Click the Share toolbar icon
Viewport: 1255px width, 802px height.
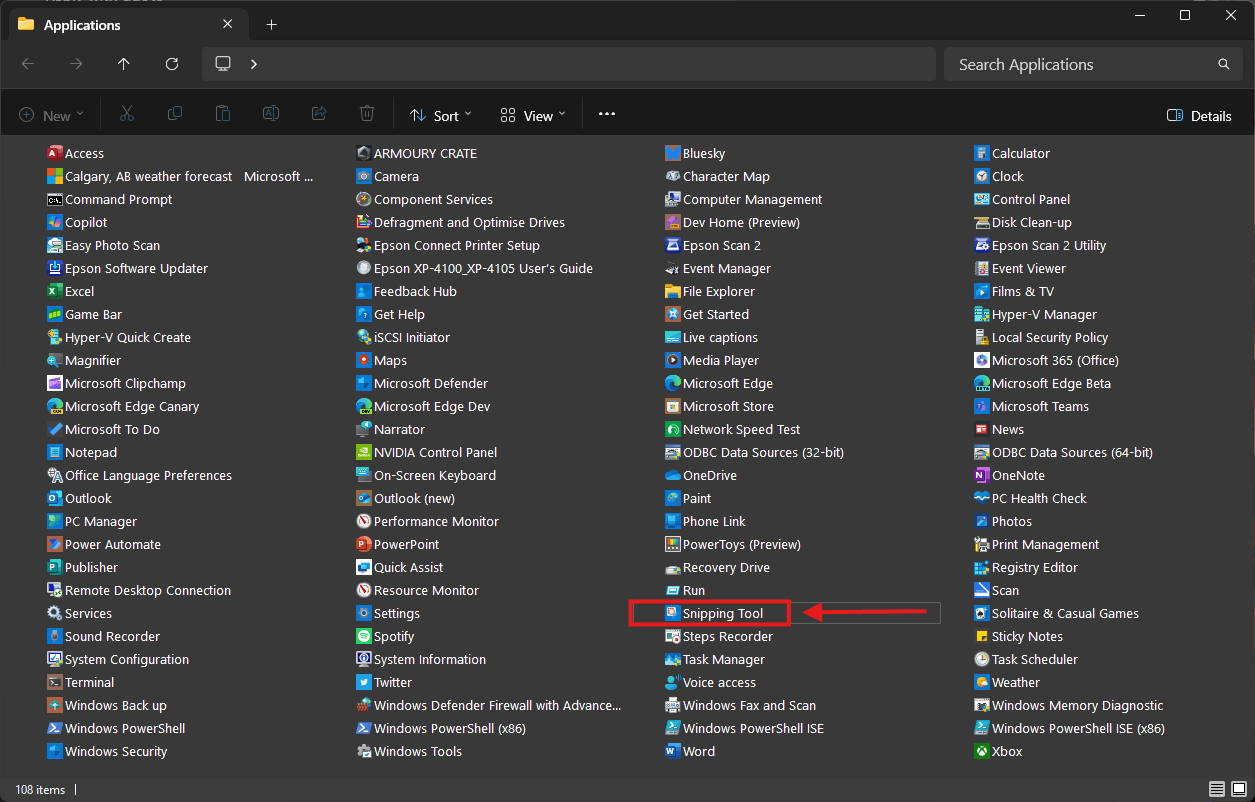click(x=319, y=115)
